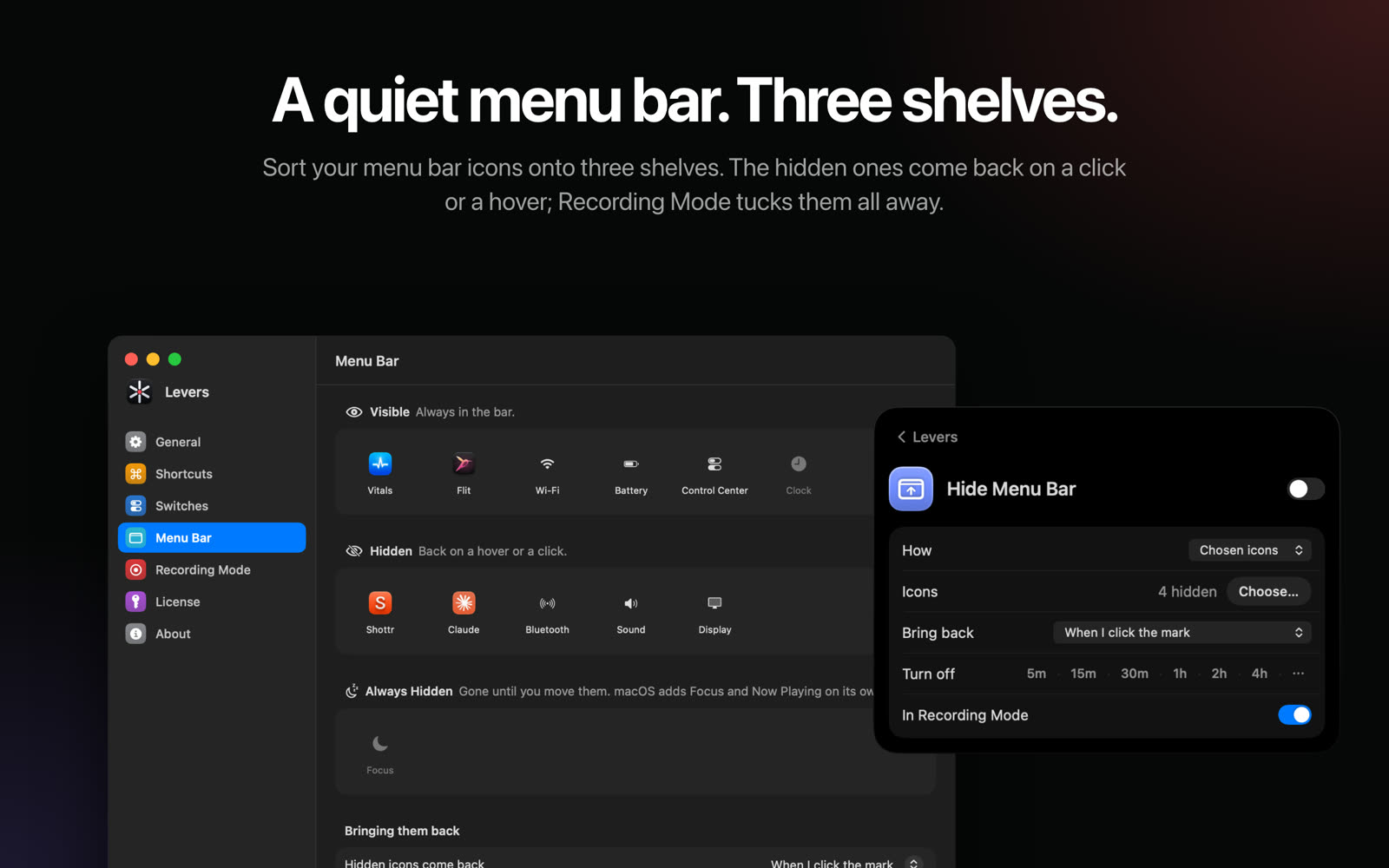Click the Bringing them back heading
This screenshot has width=1389, height=868.
402,832
